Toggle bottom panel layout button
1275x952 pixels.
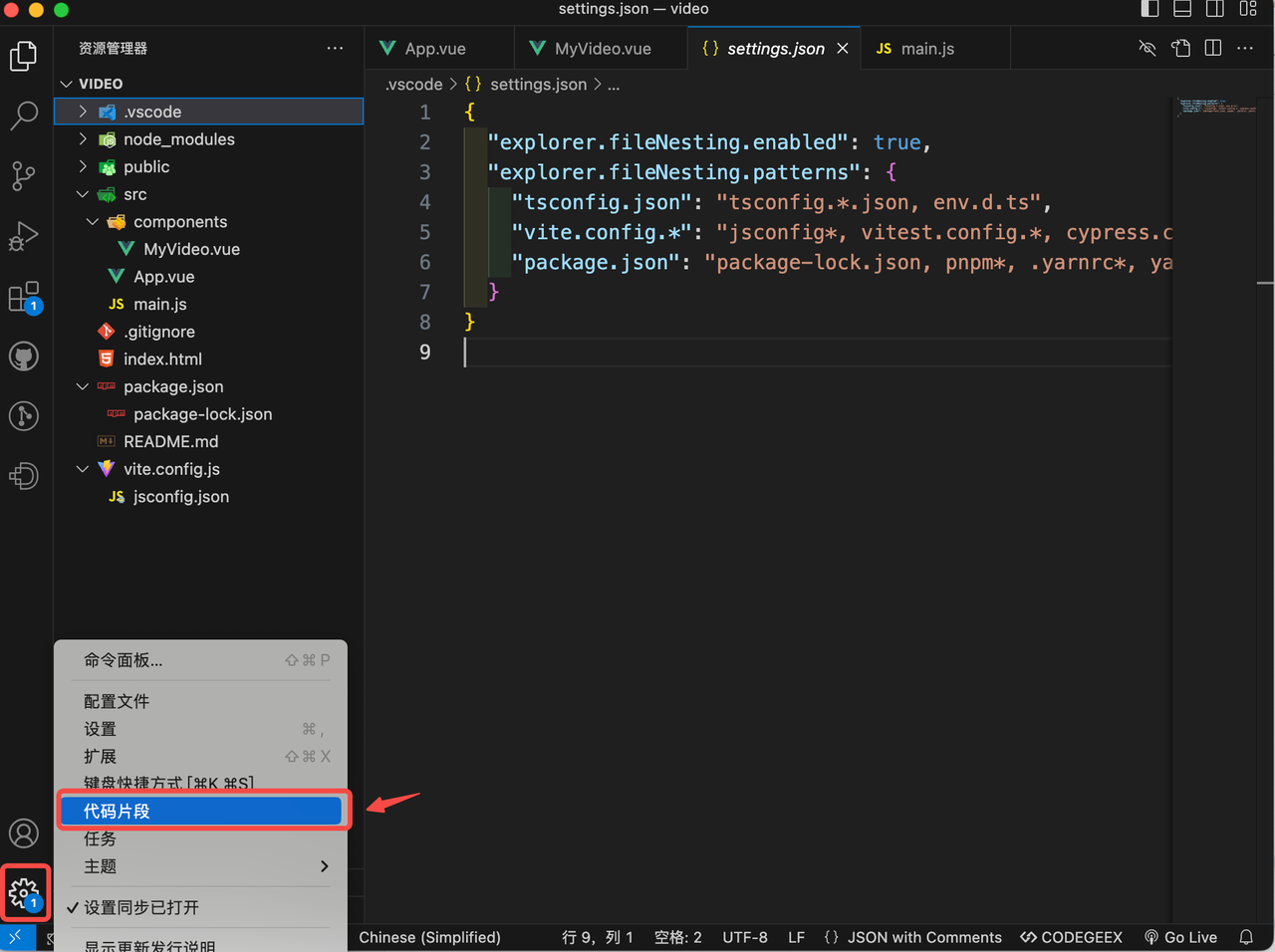point(1182,9)
